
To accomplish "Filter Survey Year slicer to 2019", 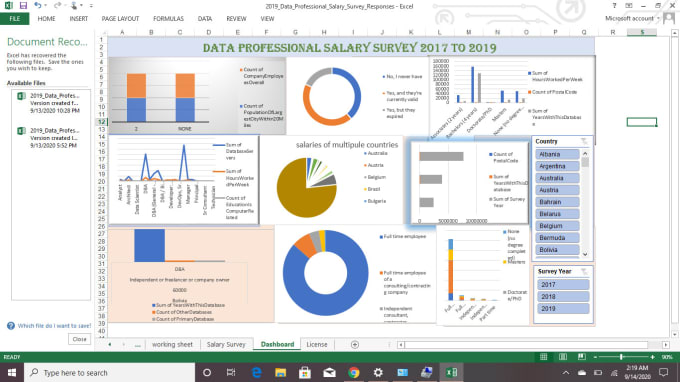I will [563, 308].
